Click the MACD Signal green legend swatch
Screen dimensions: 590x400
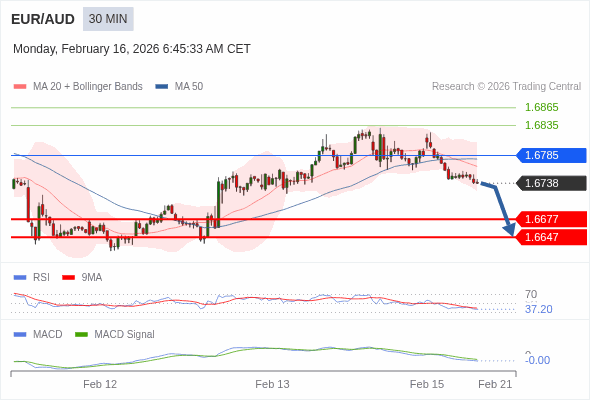(x=81, y=335)
